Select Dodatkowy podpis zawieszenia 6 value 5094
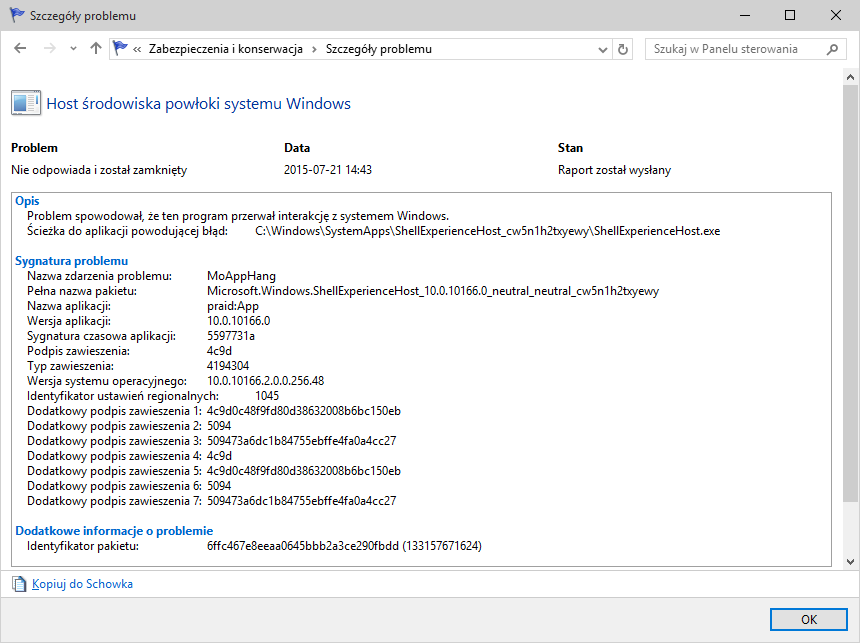Viewport: 860px width, 643px height. click(219, 486)
